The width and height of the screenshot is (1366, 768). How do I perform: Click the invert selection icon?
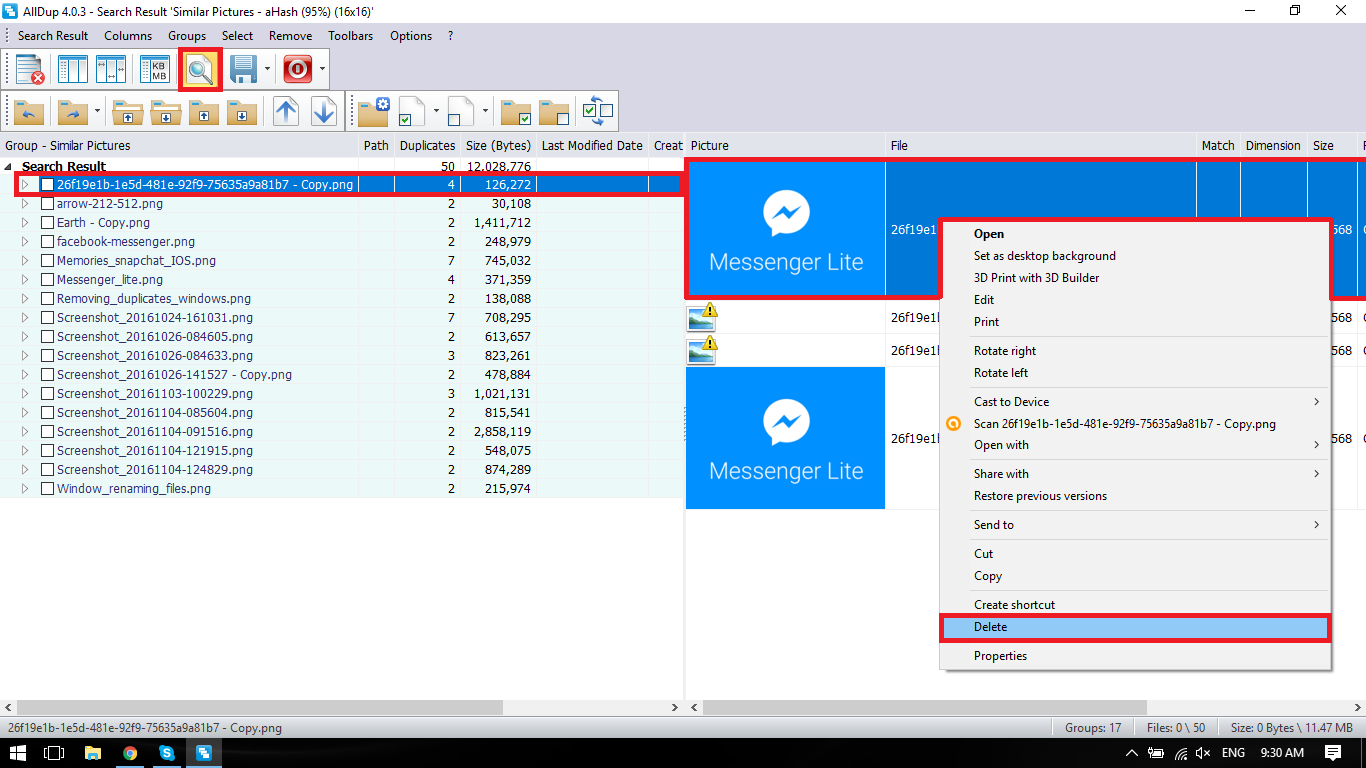pos(597,111)
